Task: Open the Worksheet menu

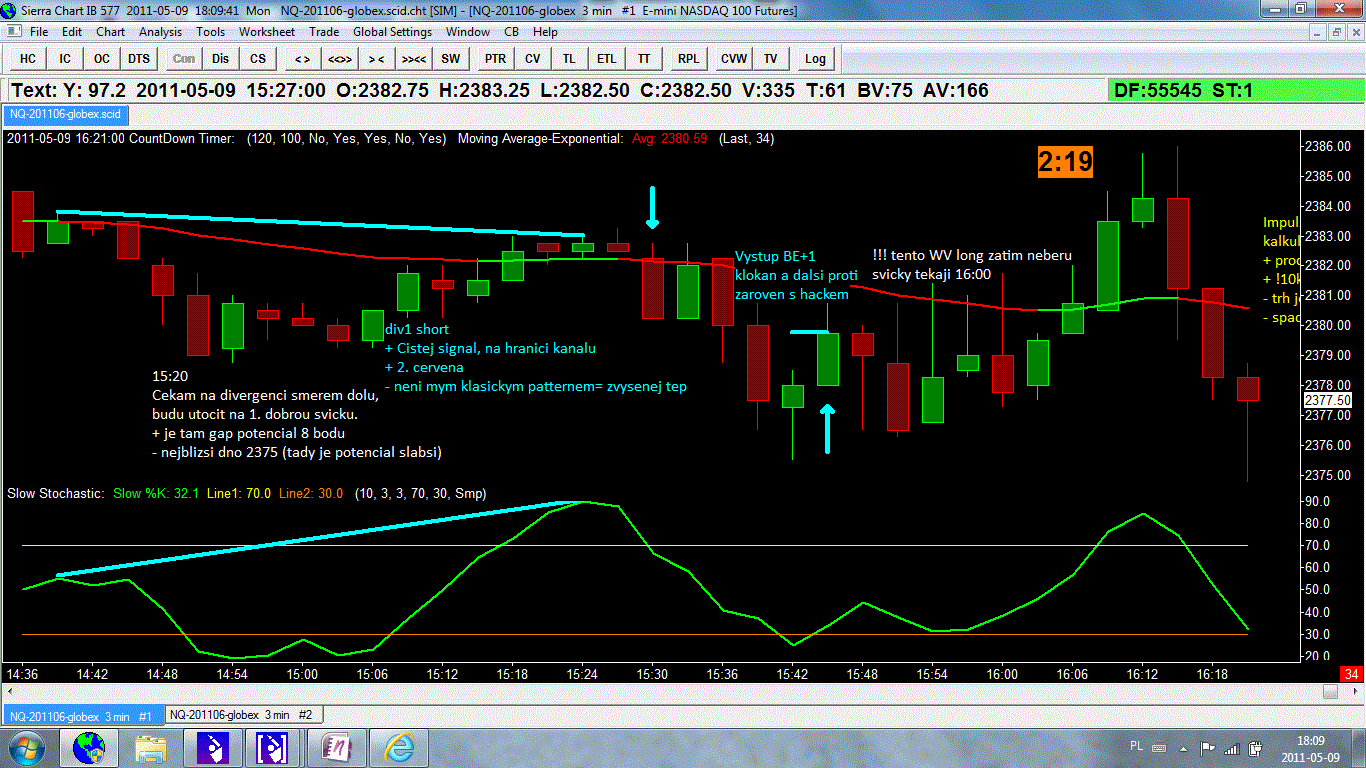Action: point(267,32)
